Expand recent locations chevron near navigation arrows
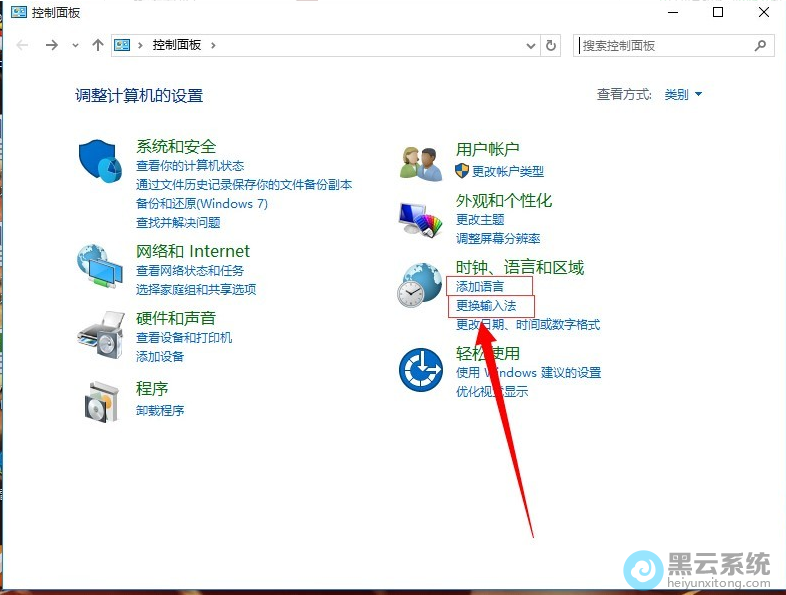This screenshot has height=595, width=786. pyautogui.click(x=75, y=46)
